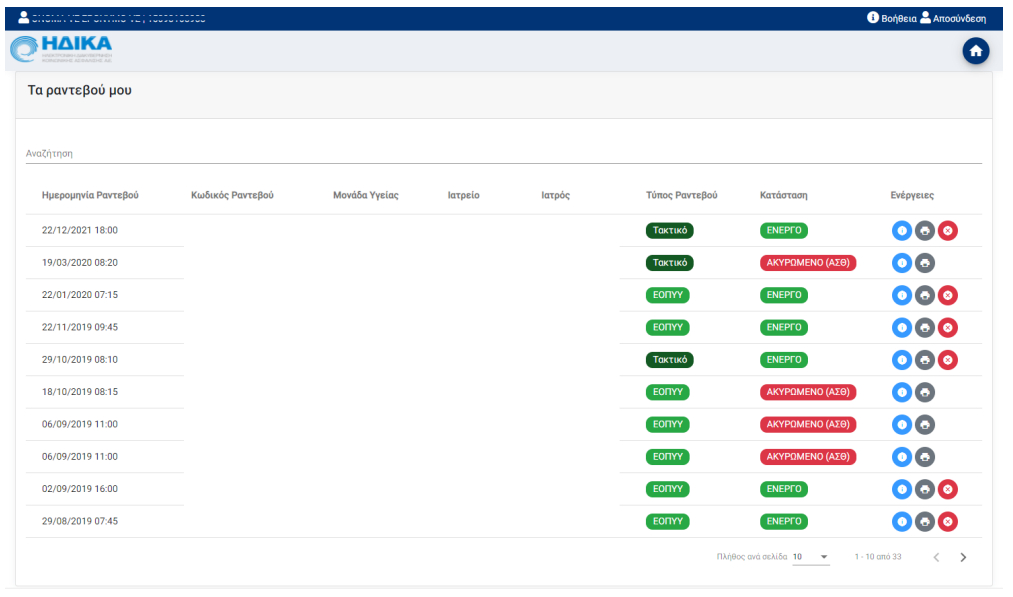Go to the previous page of appointments
The image size is (1013, 597).
(x=937, y=557)
